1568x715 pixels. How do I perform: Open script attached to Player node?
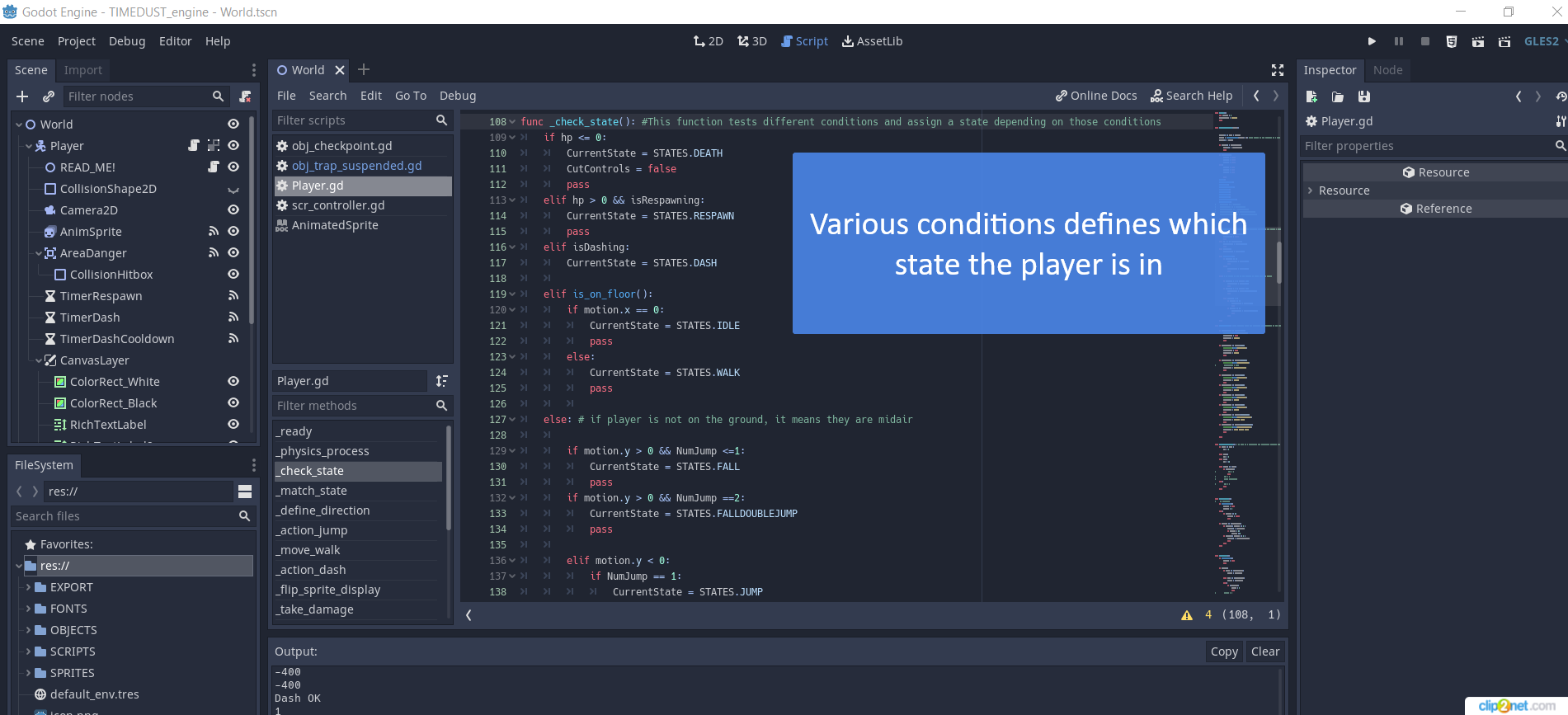coord(194,145)
